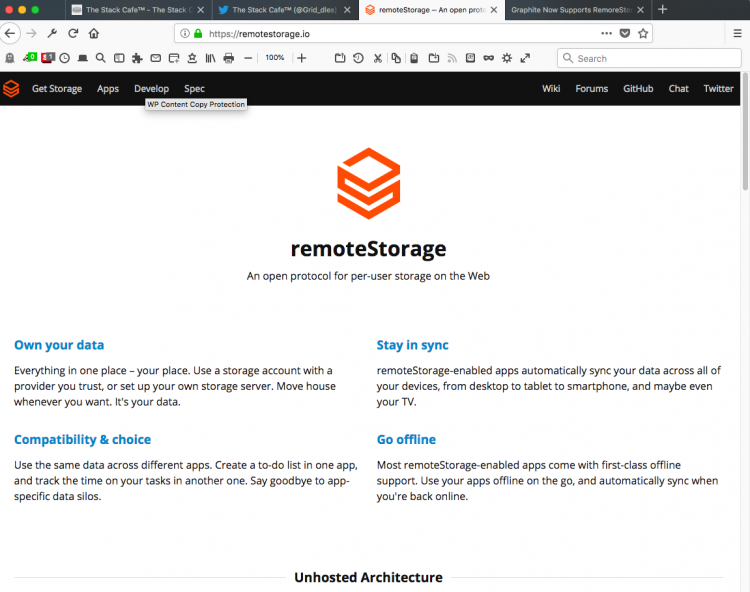
Task: Open page actions three-dot menu
Action: coord(606,33)
